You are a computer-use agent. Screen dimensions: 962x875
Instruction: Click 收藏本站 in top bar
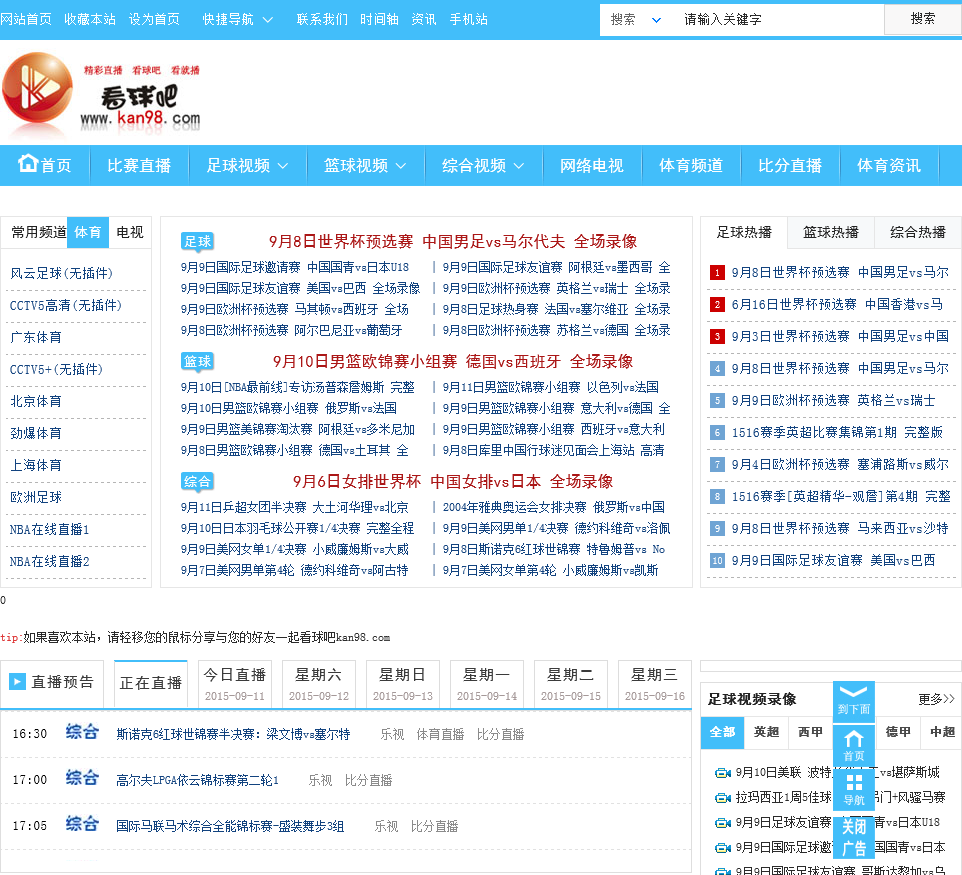90,20
